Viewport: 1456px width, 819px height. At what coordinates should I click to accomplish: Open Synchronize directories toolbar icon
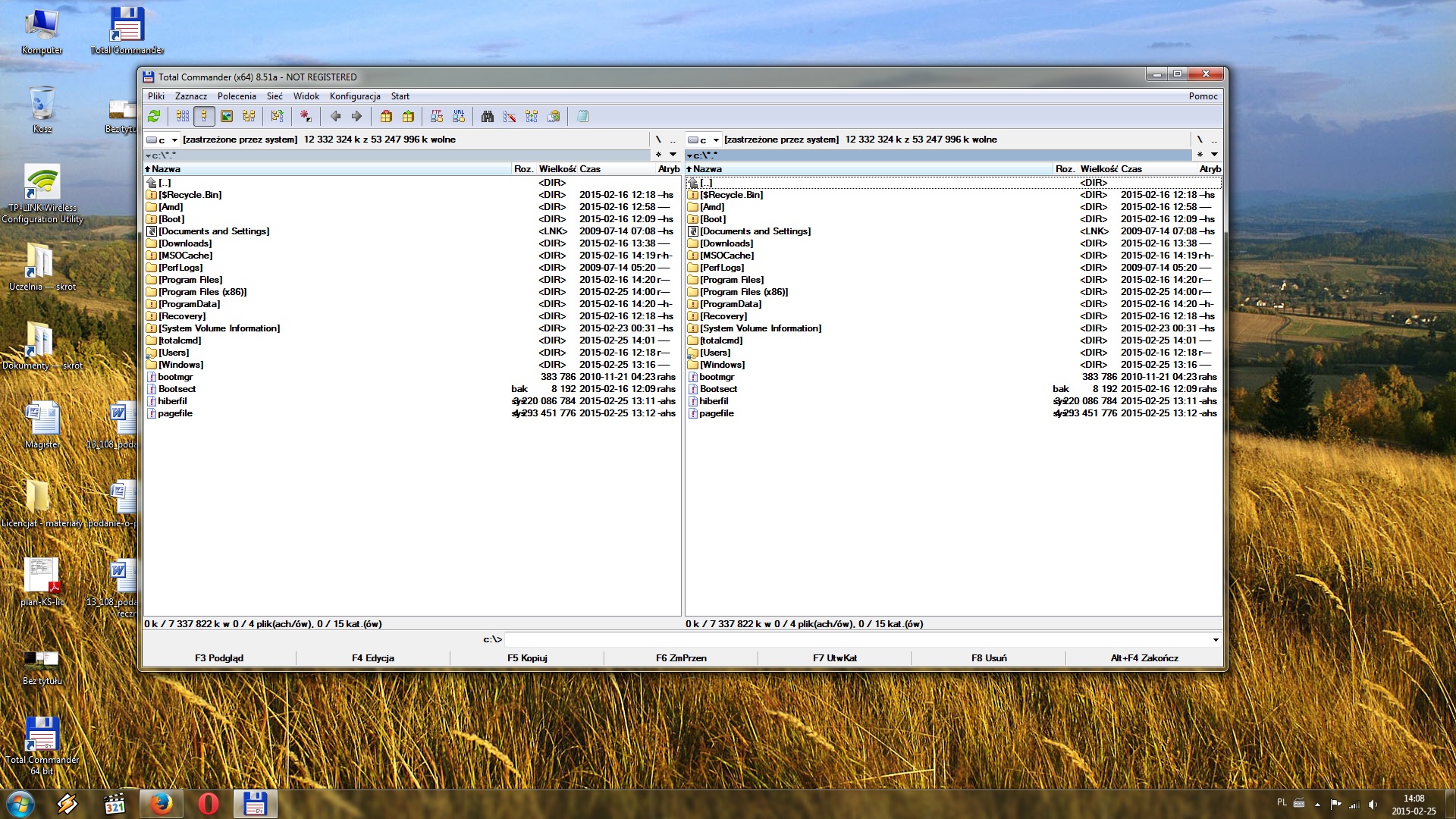point(532,116)
